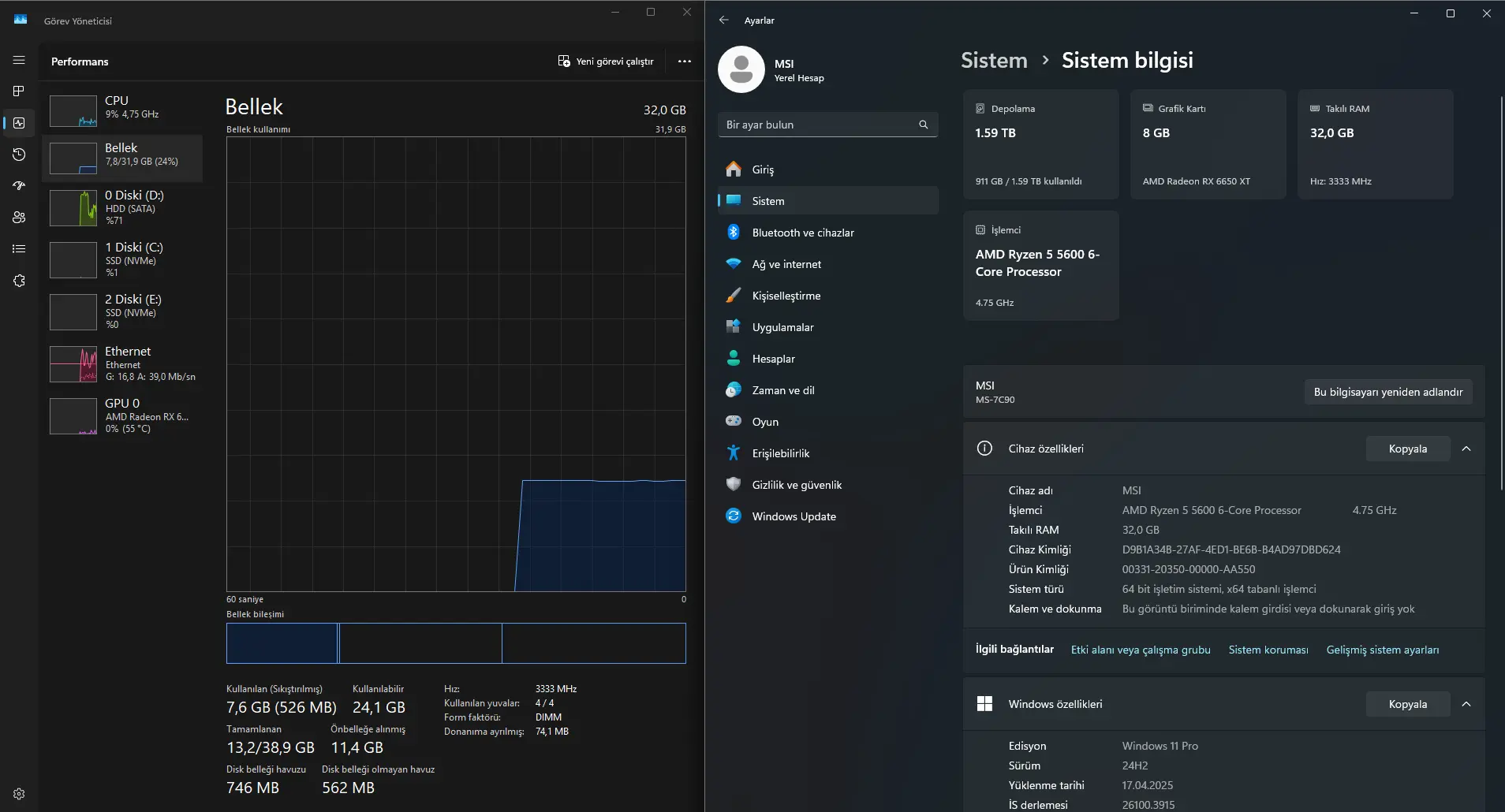The width and height of the screenshot is (1505, 812).
Task: Select the Ethernet performance entry
Action: pos(122,365)
